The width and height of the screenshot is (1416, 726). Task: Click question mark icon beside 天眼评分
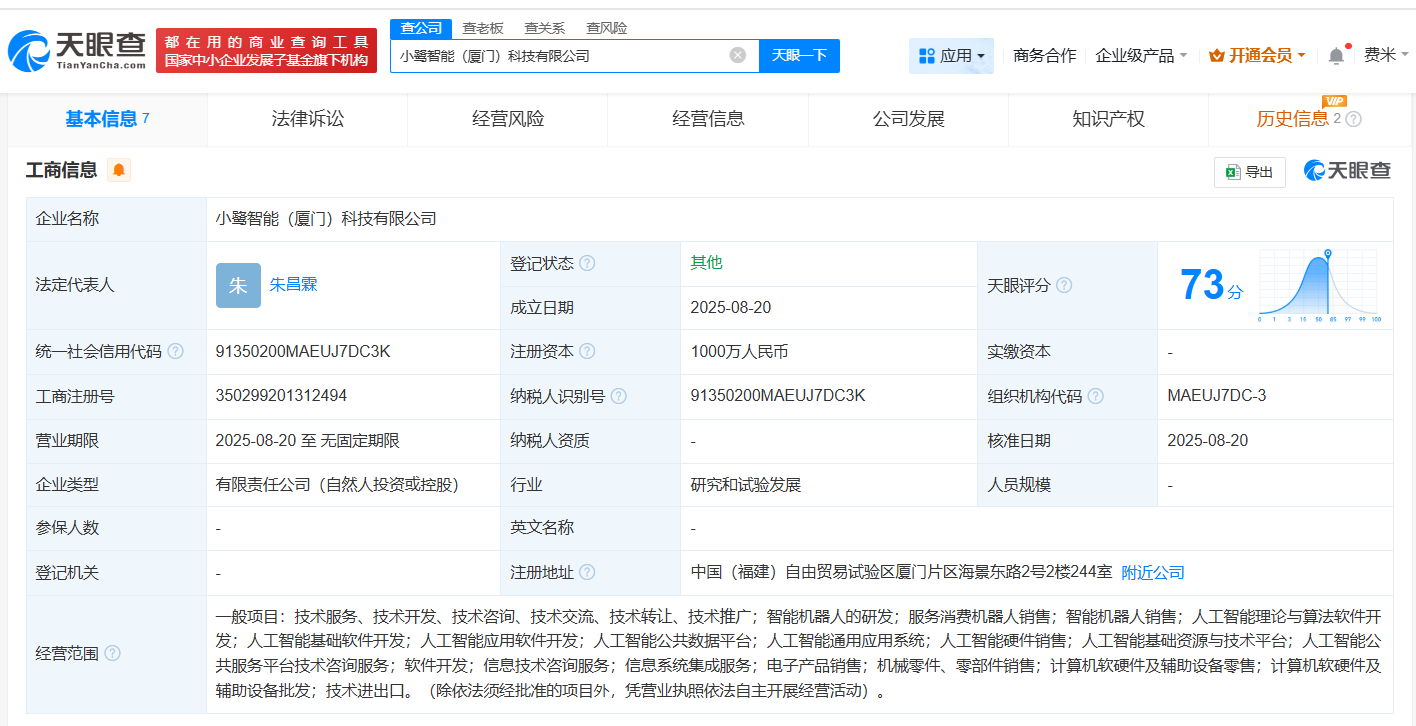point(1063,285)
